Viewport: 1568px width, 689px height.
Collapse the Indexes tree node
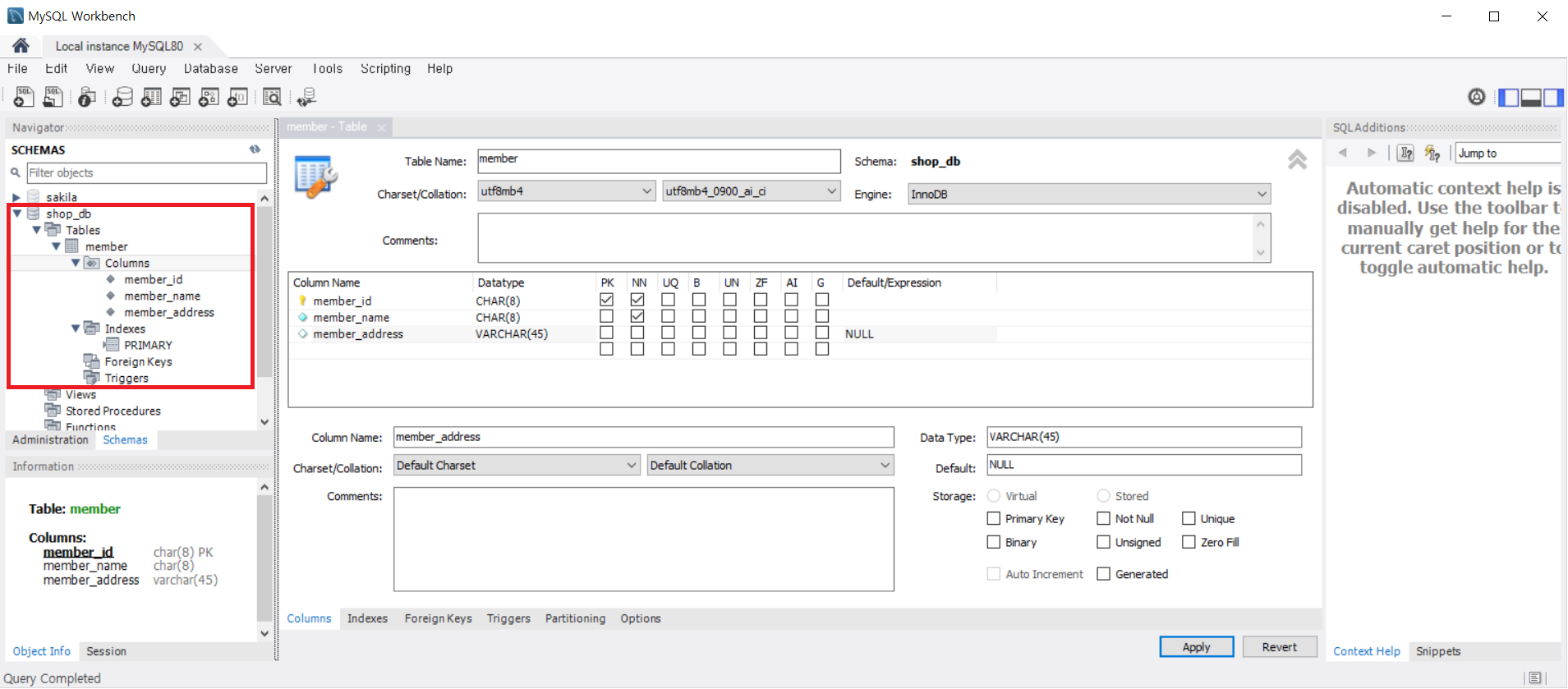pyautogui.click(x=76, y=328)
